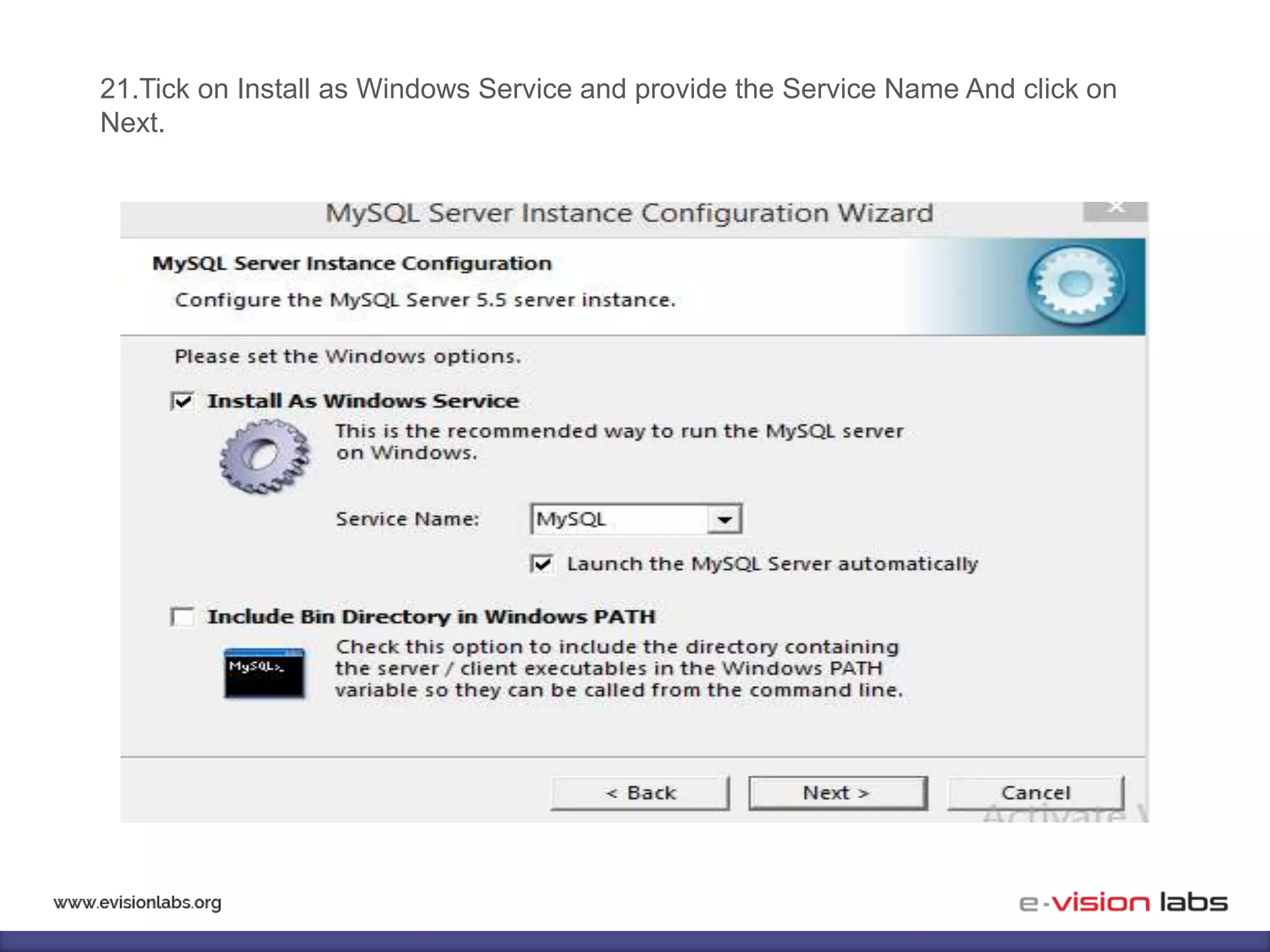The width and height of the screenshot is (1270, 952).
Task: Click 'Configure the MySQL Server 5.5 server instance.' text
Action: pyautogui.click(x=425, y=300)
